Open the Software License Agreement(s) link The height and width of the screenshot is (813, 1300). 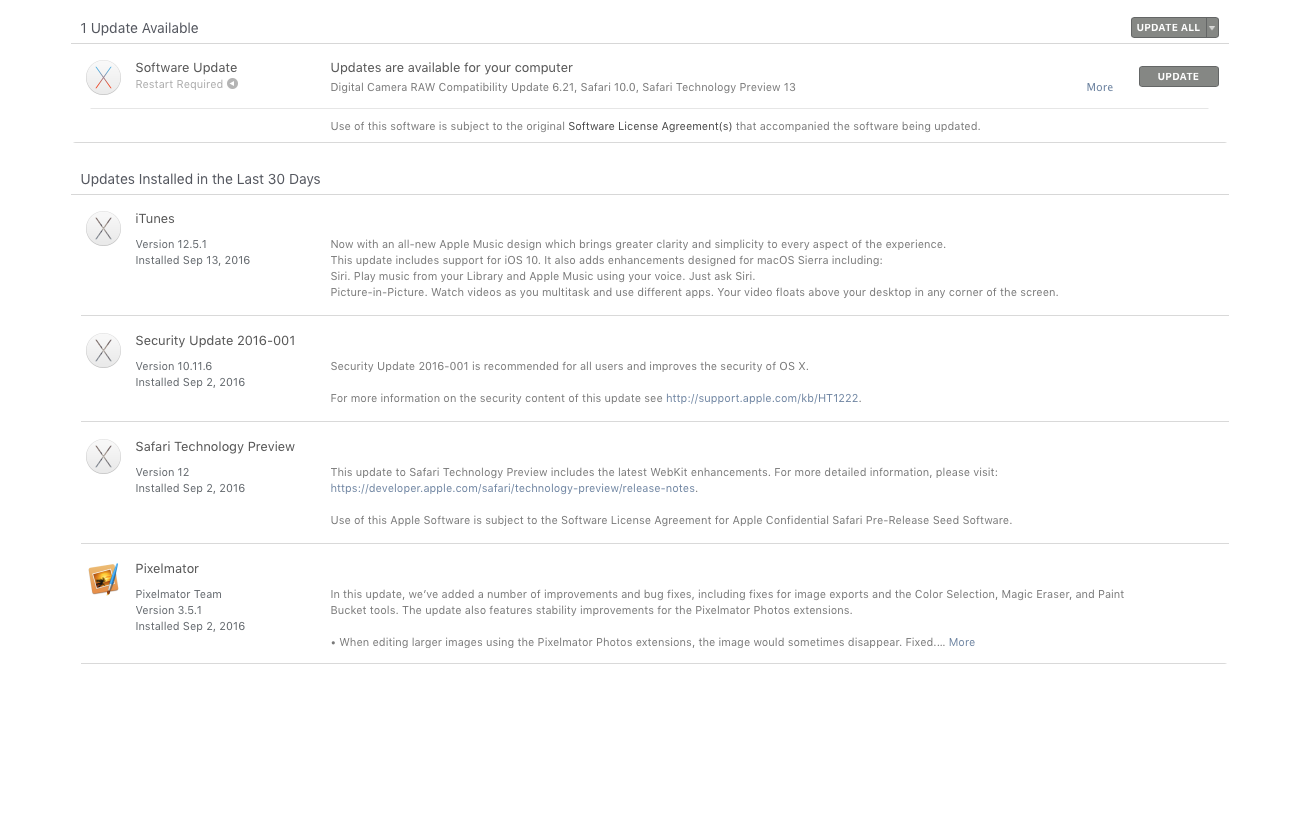(x=650, y=126)
